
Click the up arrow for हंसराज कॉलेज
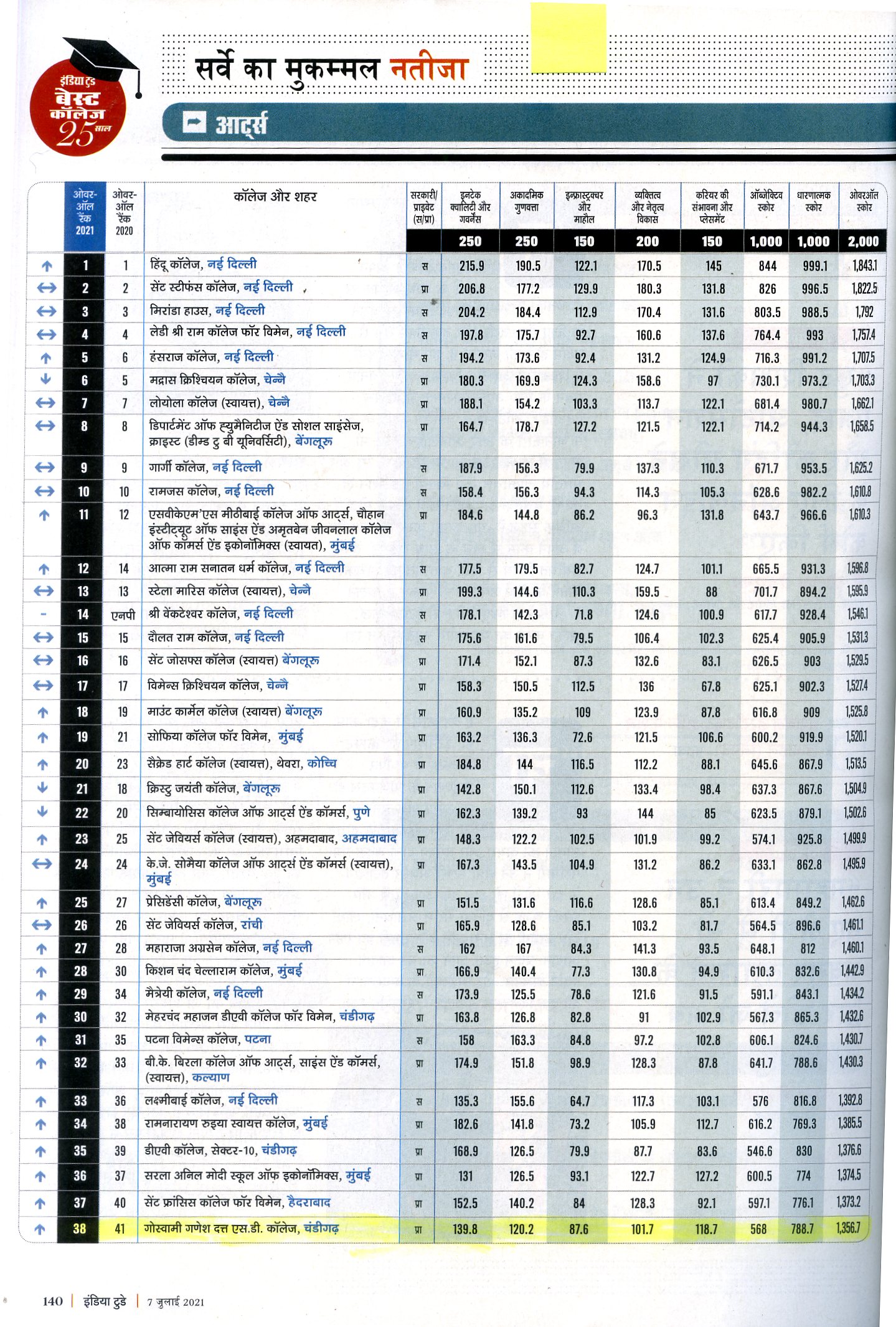click(x=45, y=358)
